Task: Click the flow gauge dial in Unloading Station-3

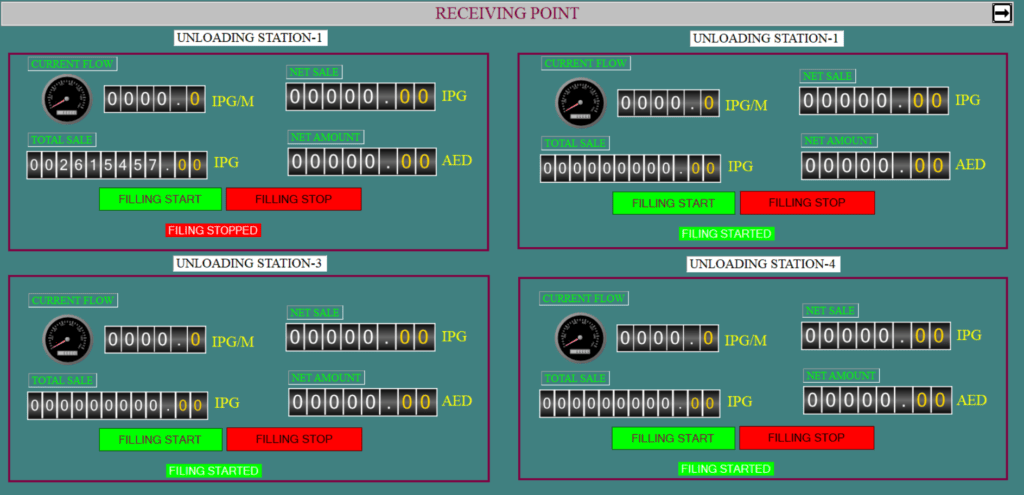Action: pos(67,340)
